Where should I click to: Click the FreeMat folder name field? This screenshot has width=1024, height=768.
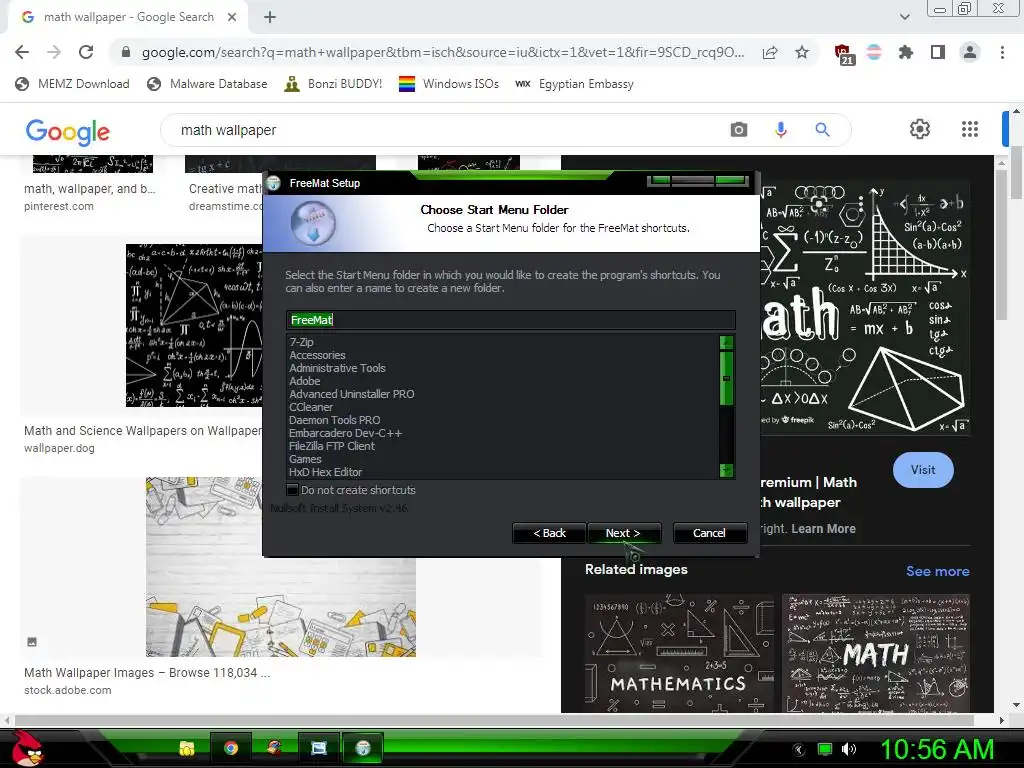pyautogui.click(x=511, y=319)
